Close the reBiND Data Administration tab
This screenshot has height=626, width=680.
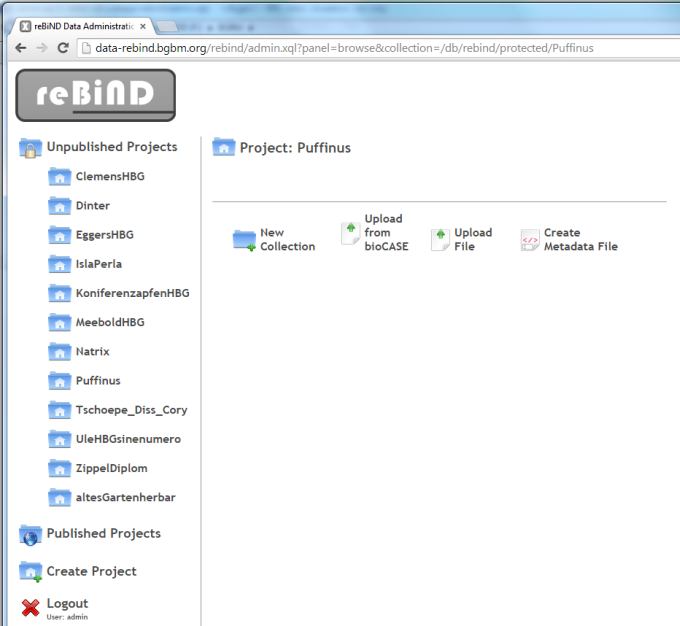pyautogui.click(x=143, y=26)
